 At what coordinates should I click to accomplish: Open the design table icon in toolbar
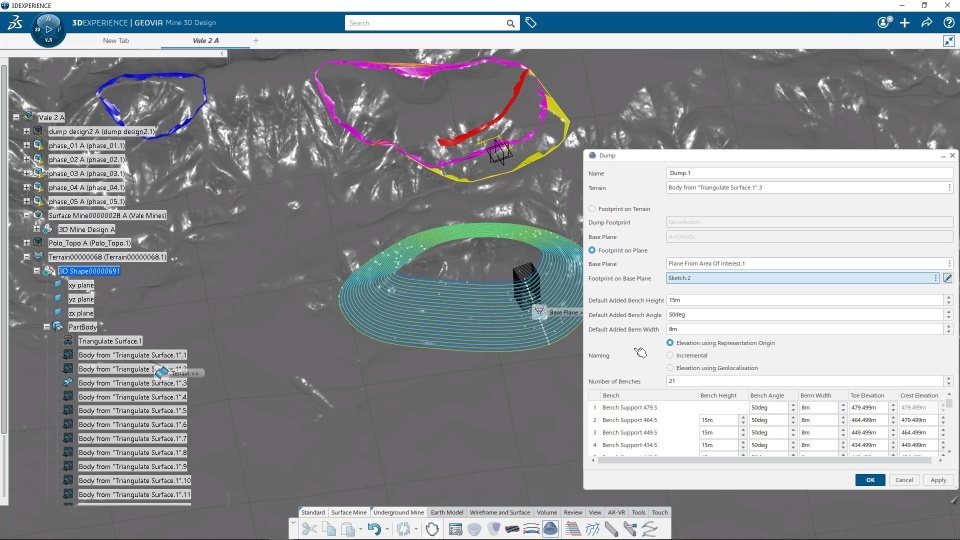pyautogui.click(x=455, y=529)
